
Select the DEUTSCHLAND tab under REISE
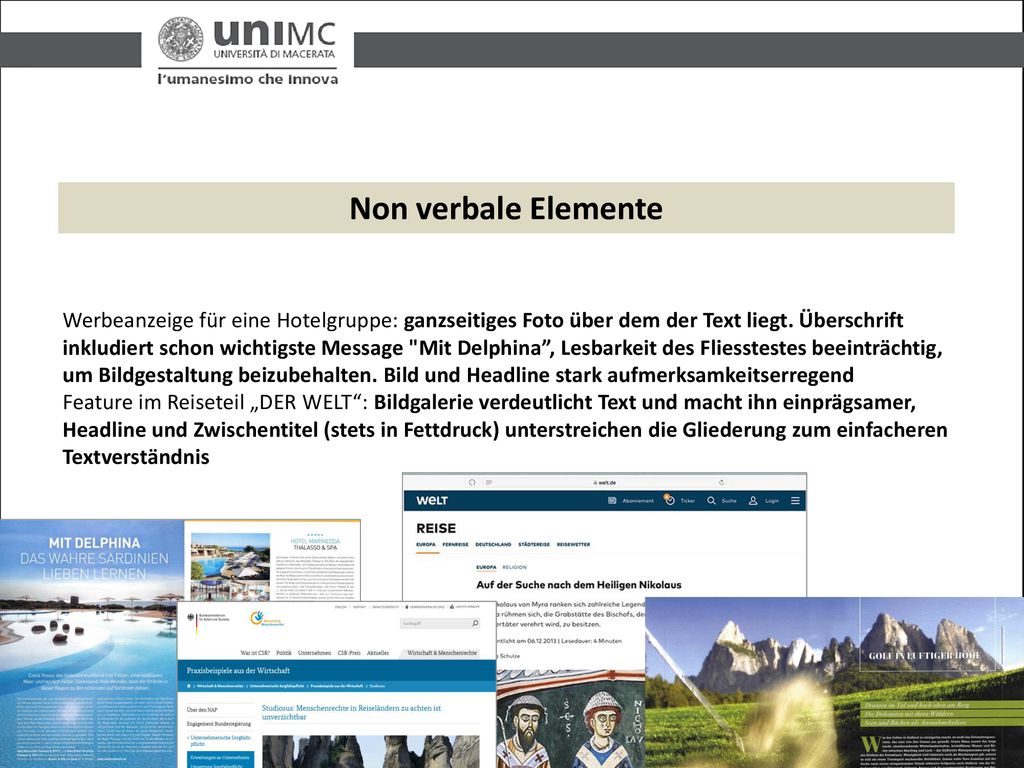click(x=493, y=545)
